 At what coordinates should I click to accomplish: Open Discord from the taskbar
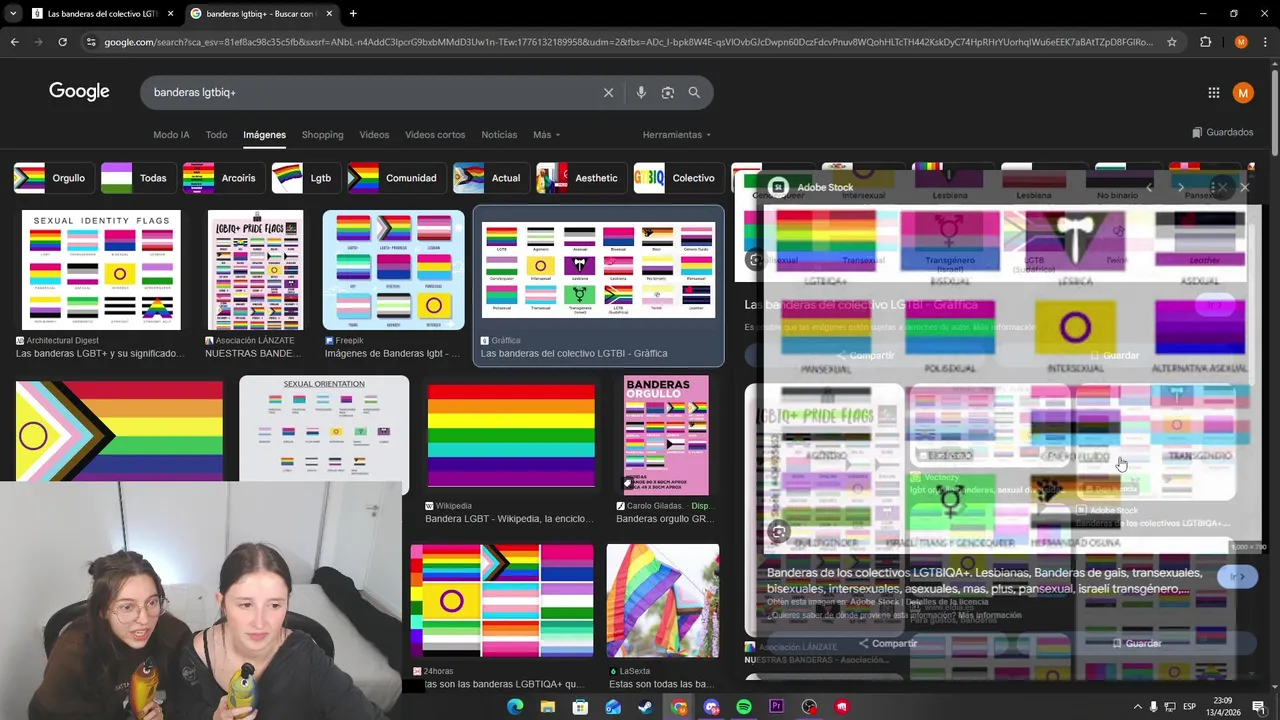point(711,707)
